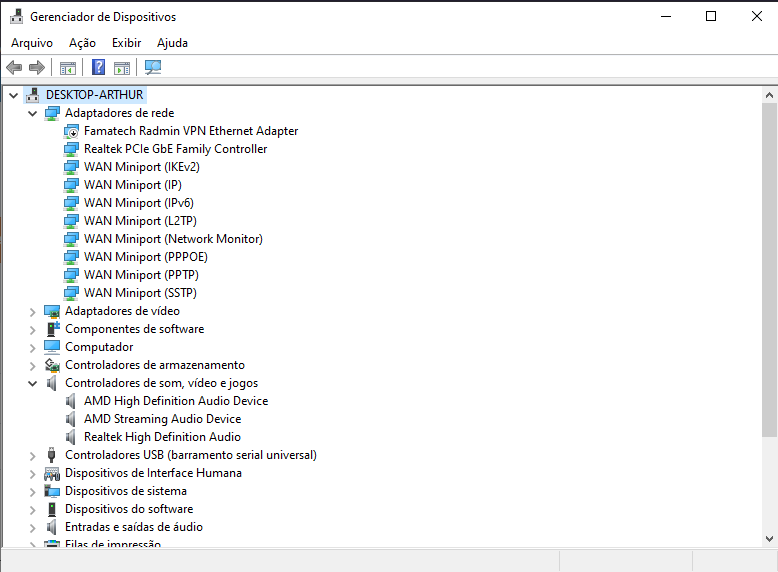Click the Back arrow toolbar icon

click(x=14, y=67)
